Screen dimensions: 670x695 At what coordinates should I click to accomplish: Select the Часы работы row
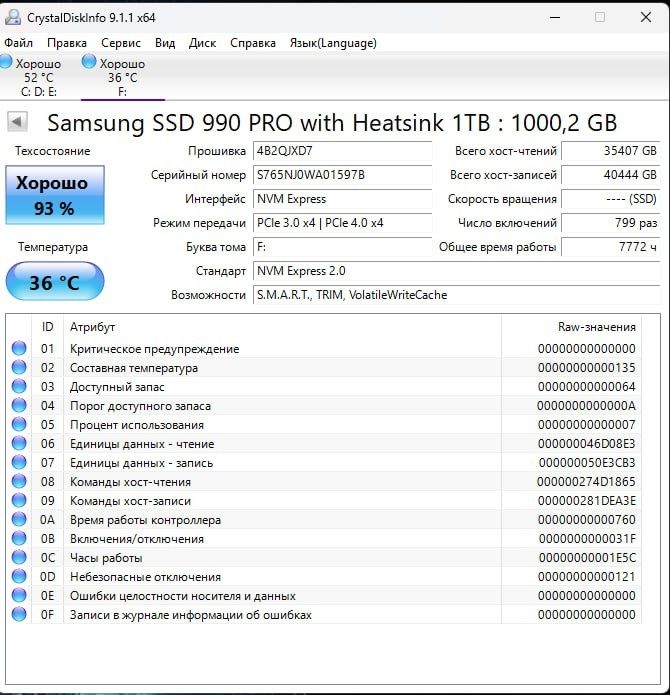click(x=324, y=558)
